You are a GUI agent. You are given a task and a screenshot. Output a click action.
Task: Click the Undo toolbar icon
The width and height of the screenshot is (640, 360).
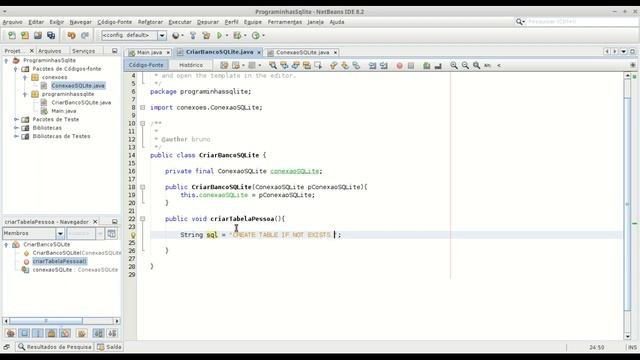71,36
